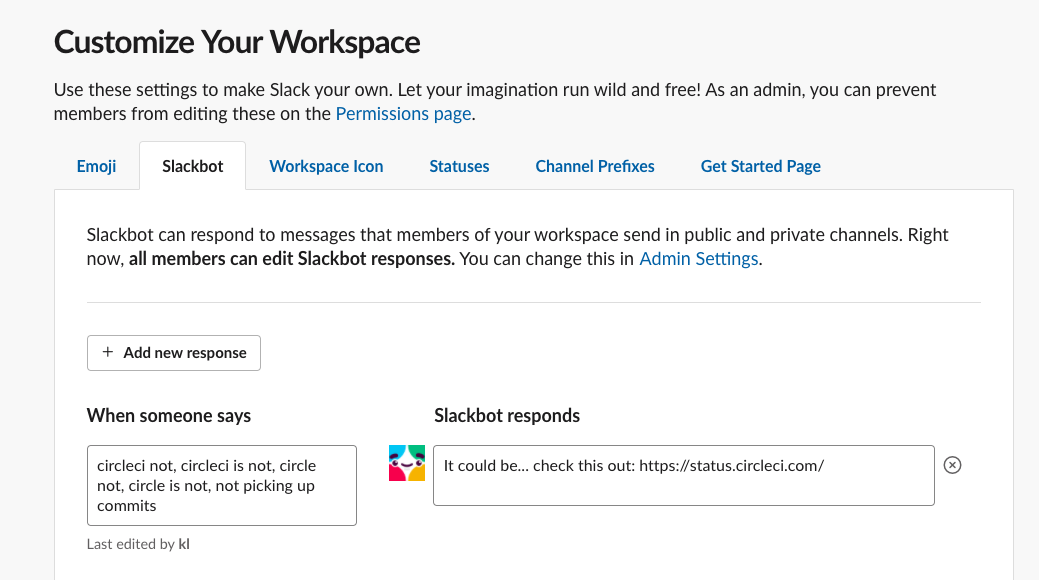Click the Slackbot avatar icon
This screenshot has height=580, width=1039.
click(x=406, y=463)
